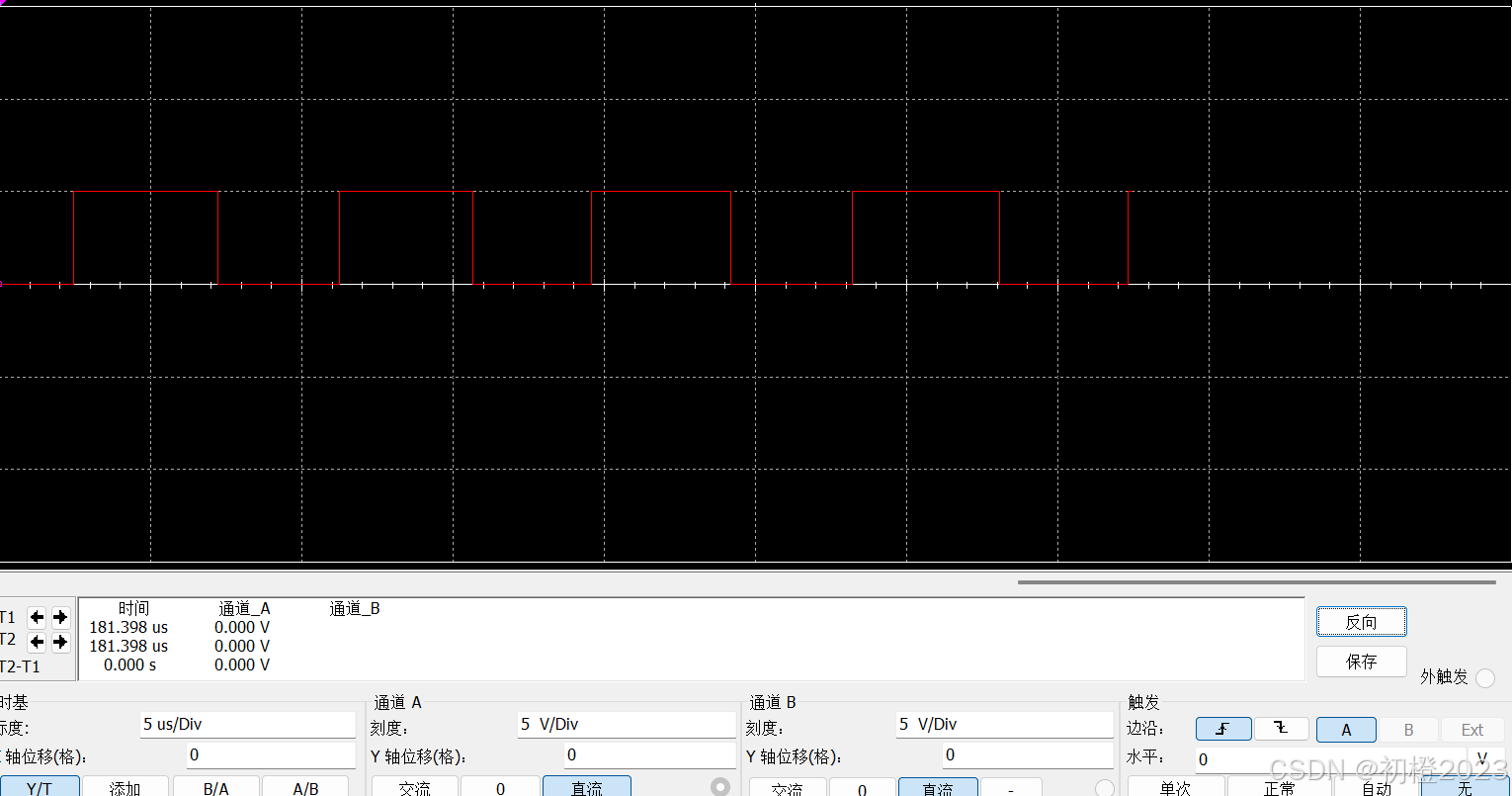Select B/A display mode
This screenshot has height=796, width=1512.
point(216,787)
